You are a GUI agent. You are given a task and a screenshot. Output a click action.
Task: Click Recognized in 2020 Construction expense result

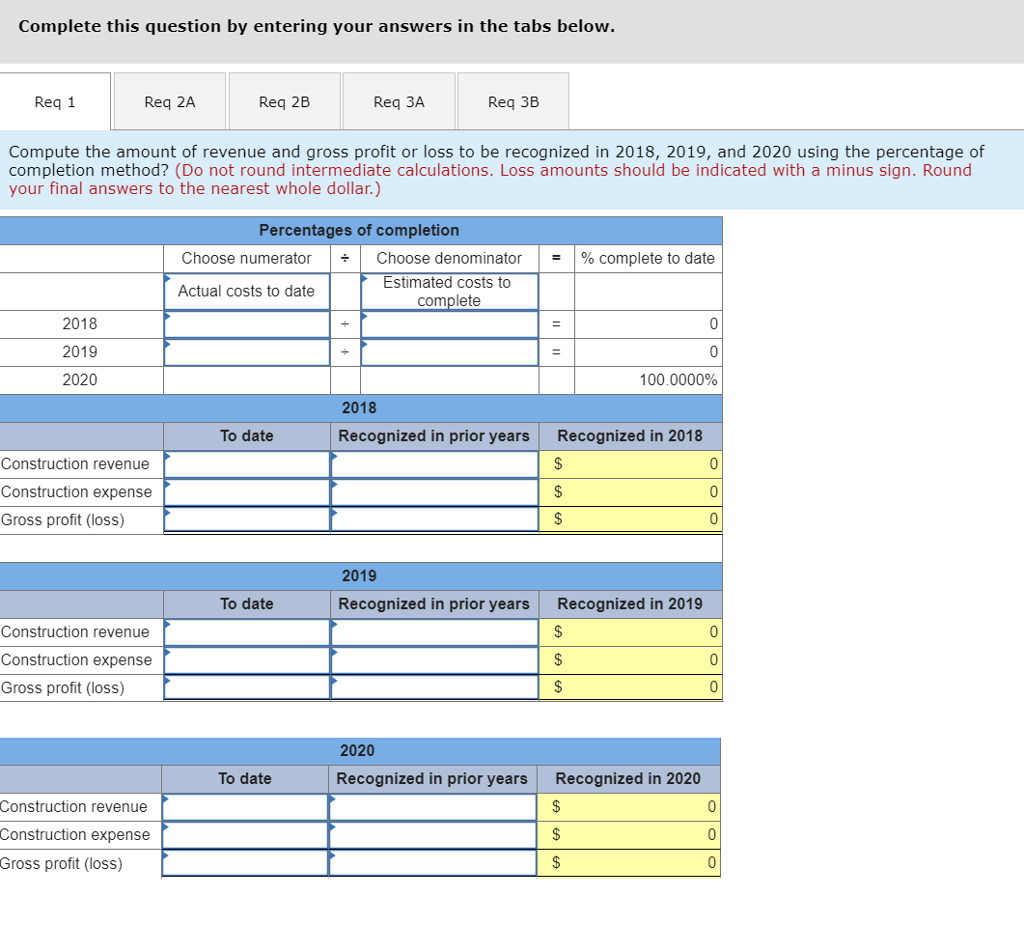click(629, 836)
